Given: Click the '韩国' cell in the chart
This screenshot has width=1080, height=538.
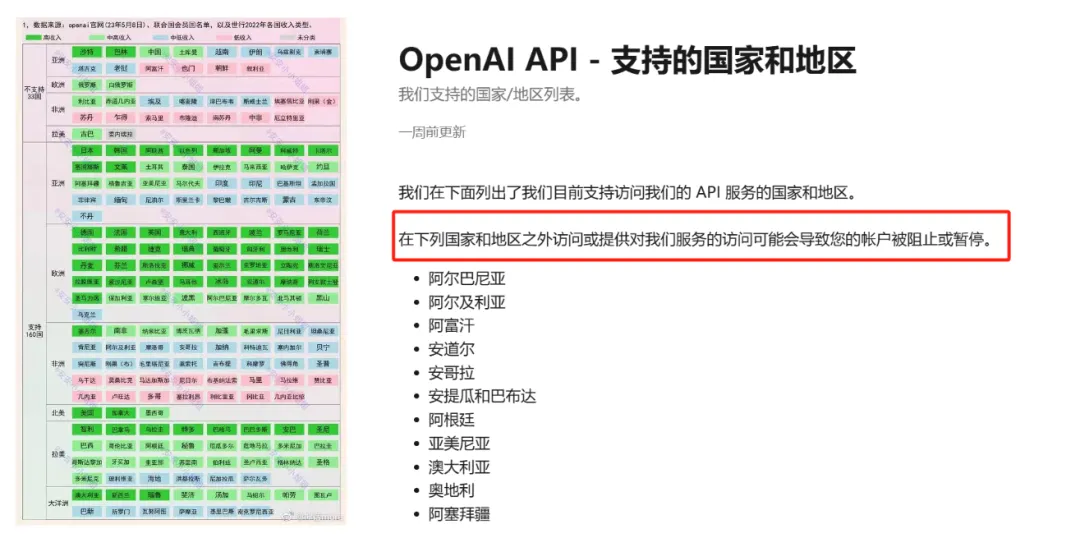Looking at the screenshot, I should 121,150.
